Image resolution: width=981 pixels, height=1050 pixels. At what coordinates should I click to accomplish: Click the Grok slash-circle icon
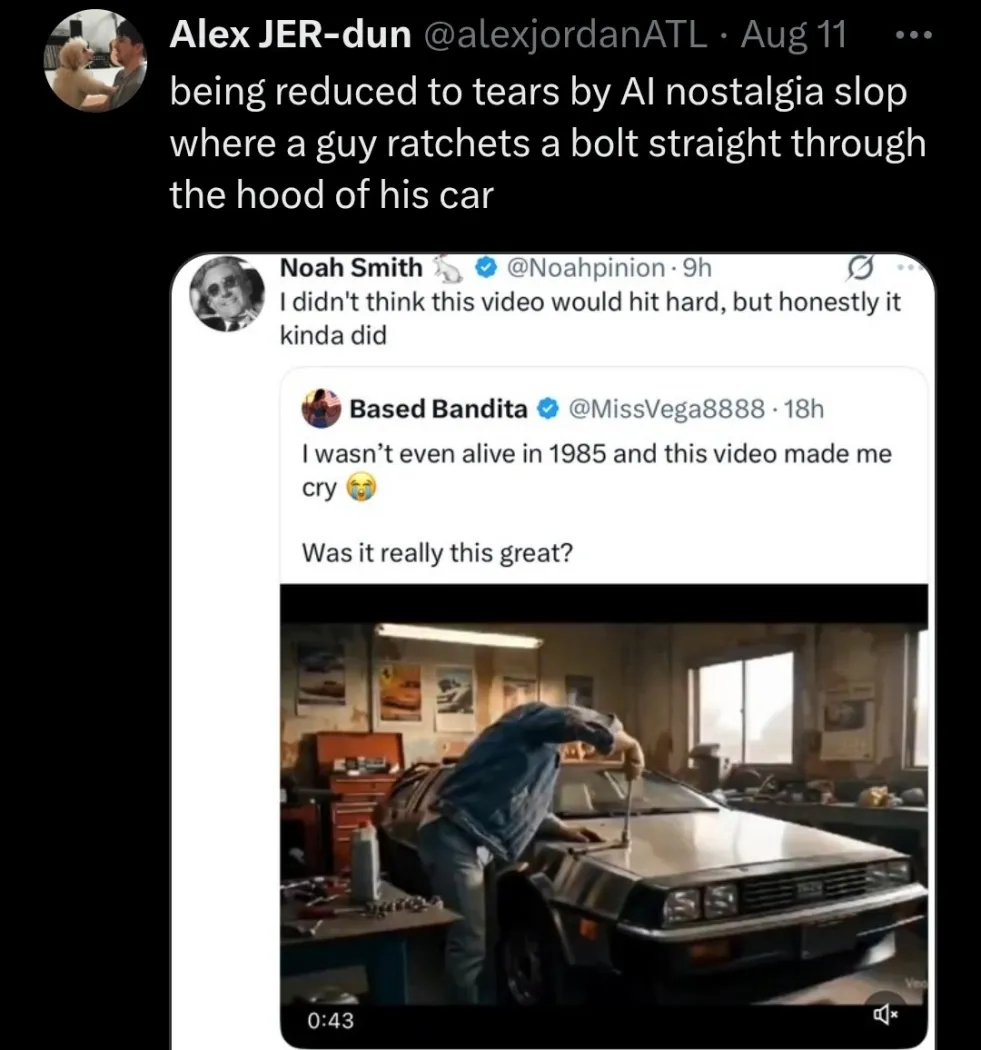(861, 269)
